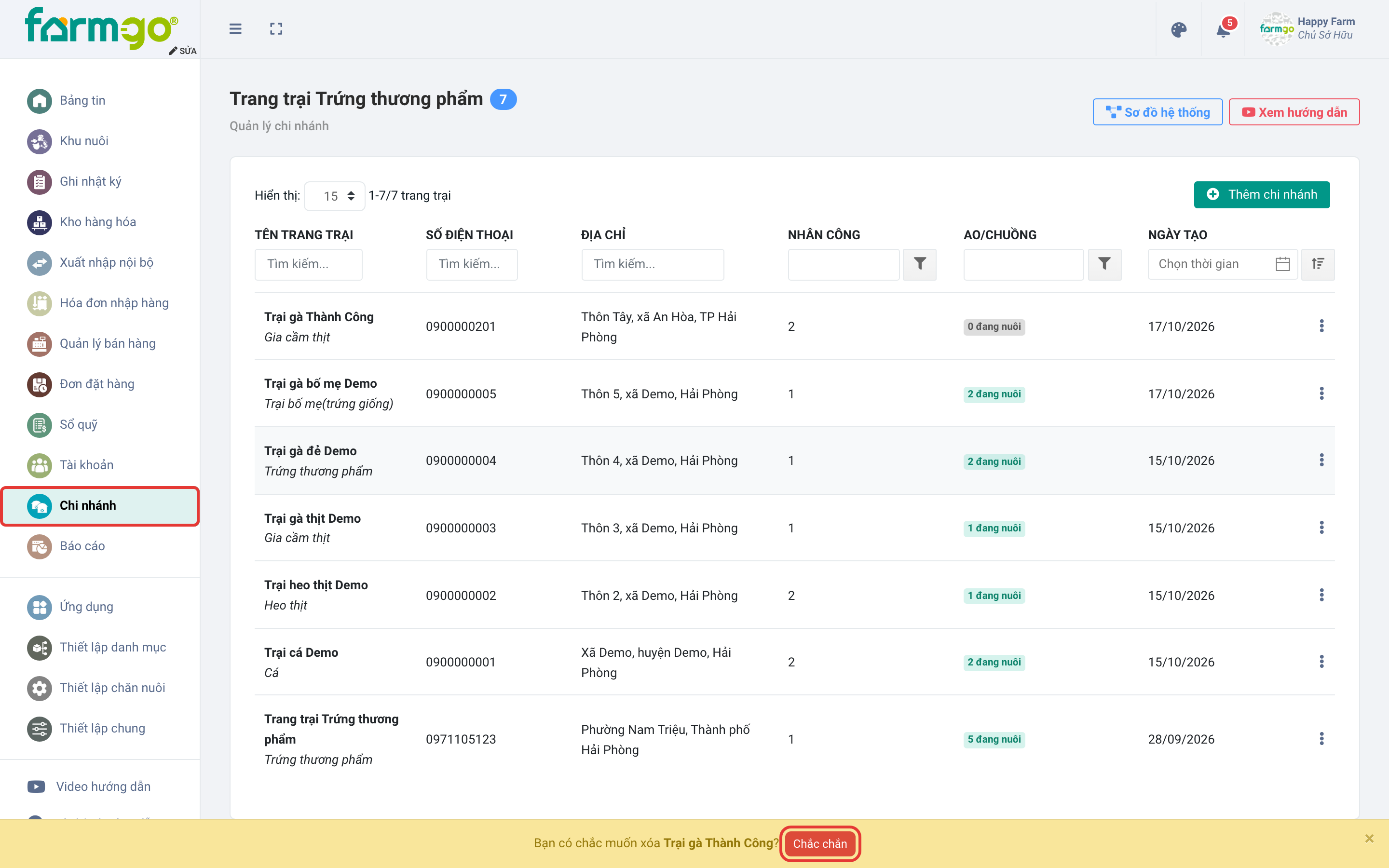This screenshot has height=868, width=1389.
Task: Open the Hiển thị 15 rows dropdown
Action: [335, 196]
